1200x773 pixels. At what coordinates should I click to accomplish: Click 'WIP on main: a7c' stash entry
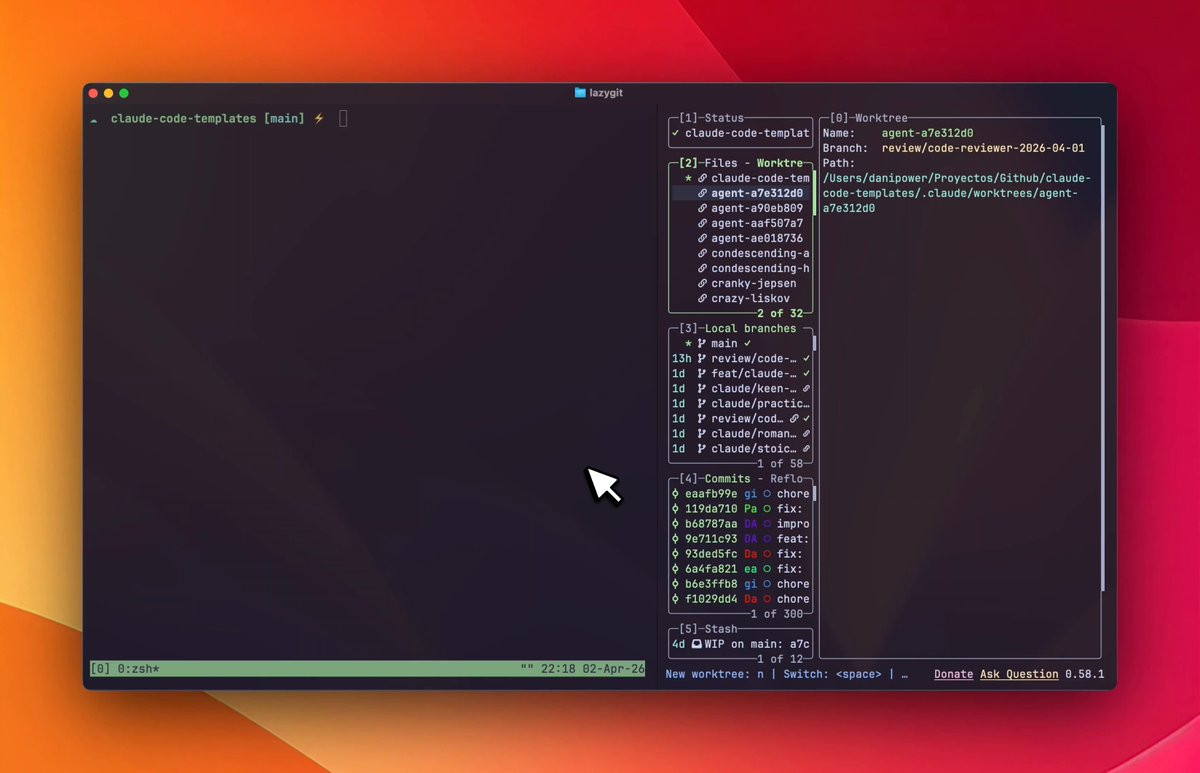pyautogui.click(x=759, y=643)
